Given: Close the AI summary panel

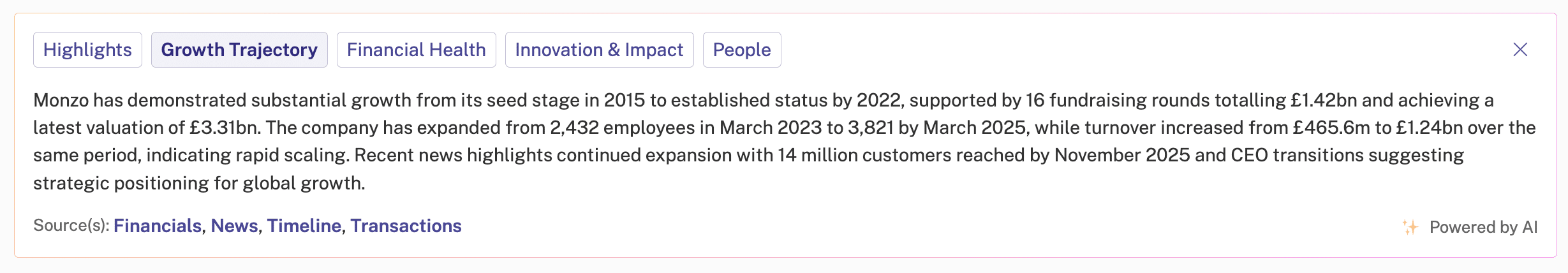Looking at the screenshot, I should coord(1520,50).
